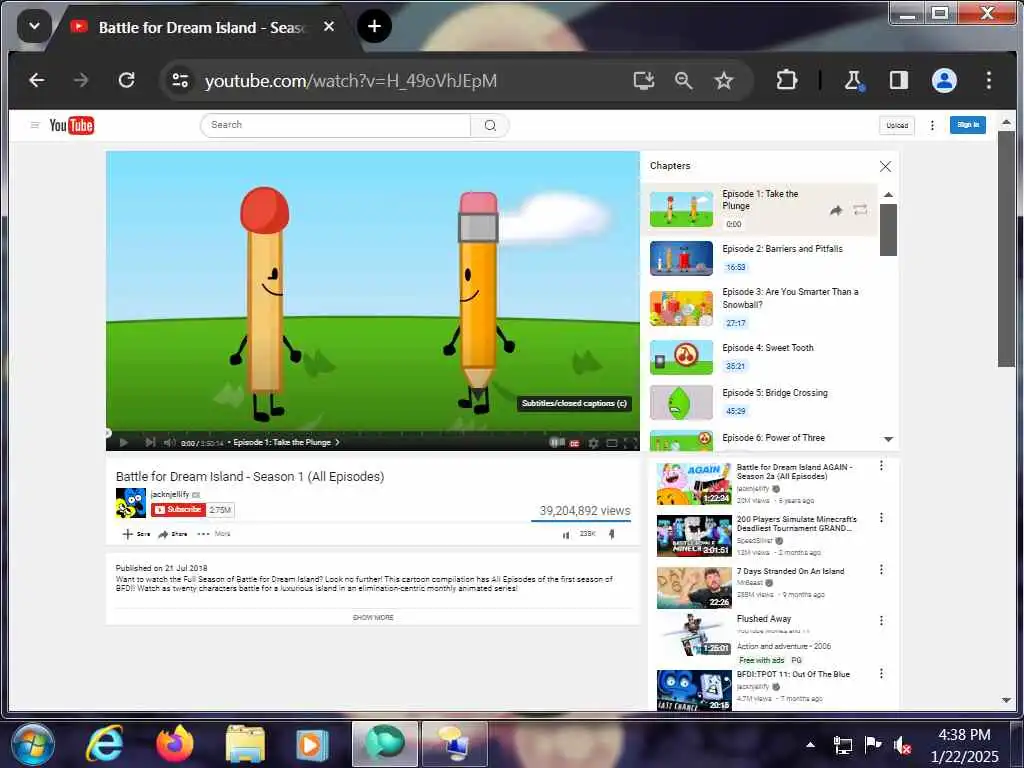Open Battle for Dream Island AGAIN recommended video
Image resolution: width=1024 pixels, height=768 pixels.
tap(694, 484)
